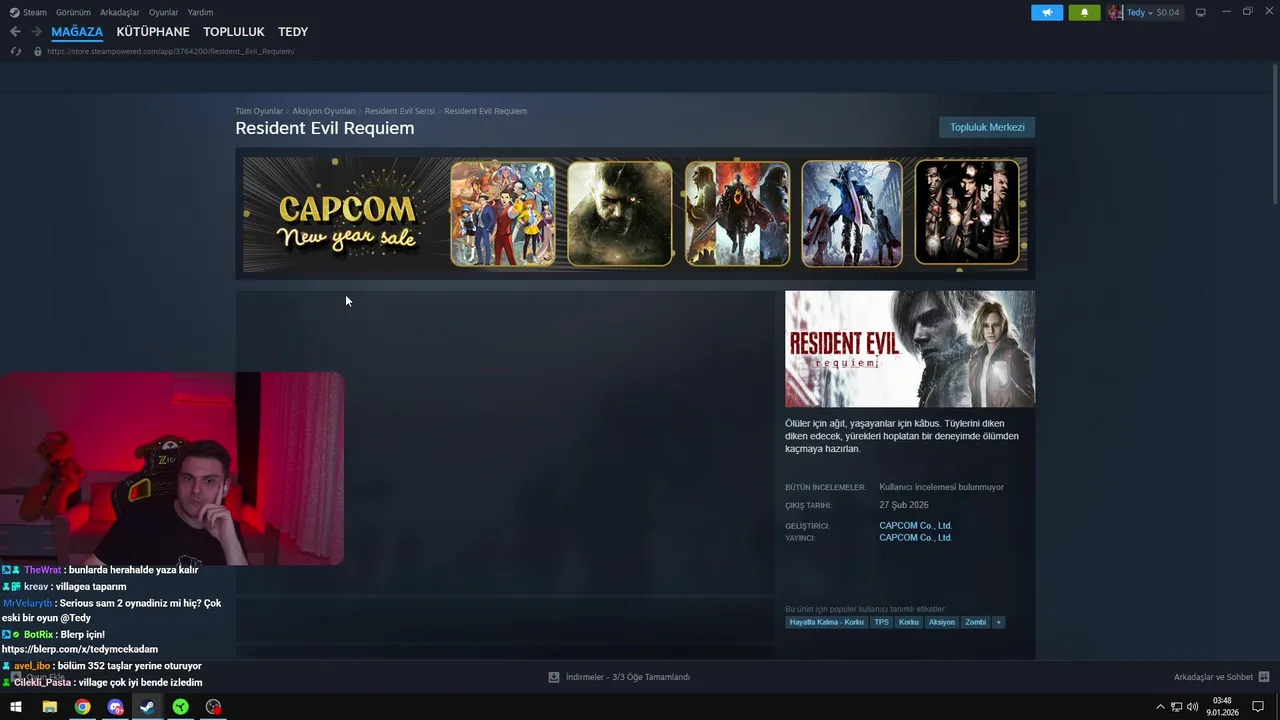Viewport: 1280px width, 720px height.
Task: Click the CAPCOM Co., Ltd. publisher link
Action: click(x=915, y=538)
